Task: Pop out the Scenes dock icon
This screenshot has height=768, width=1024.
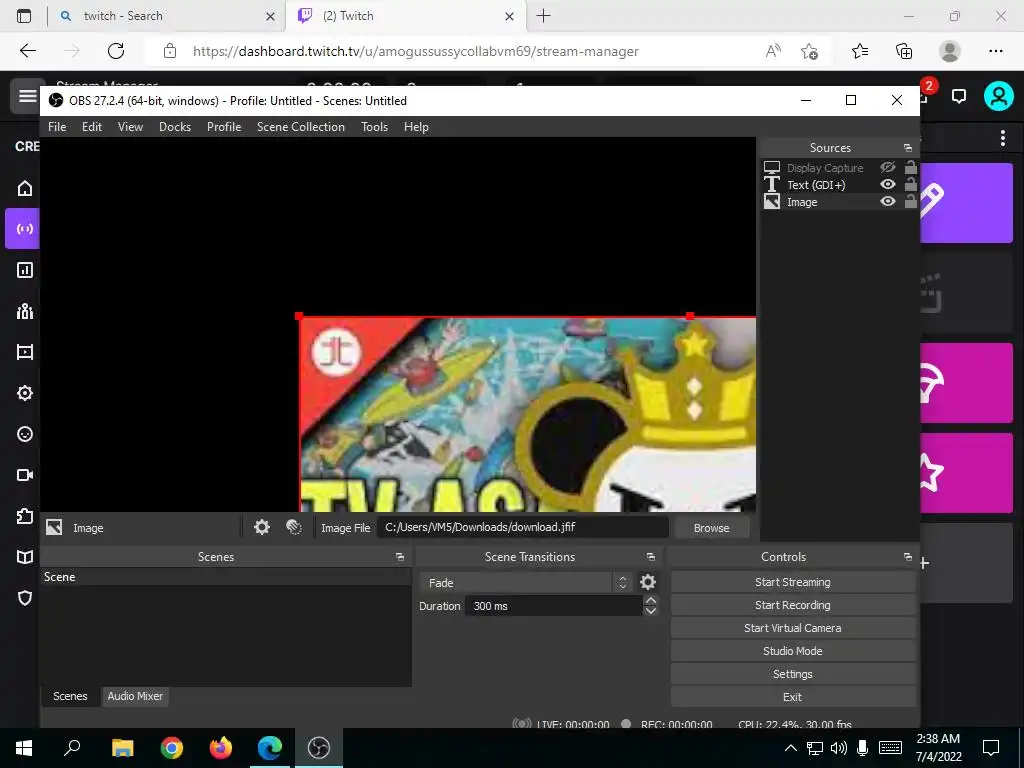Action: (400, 557)
